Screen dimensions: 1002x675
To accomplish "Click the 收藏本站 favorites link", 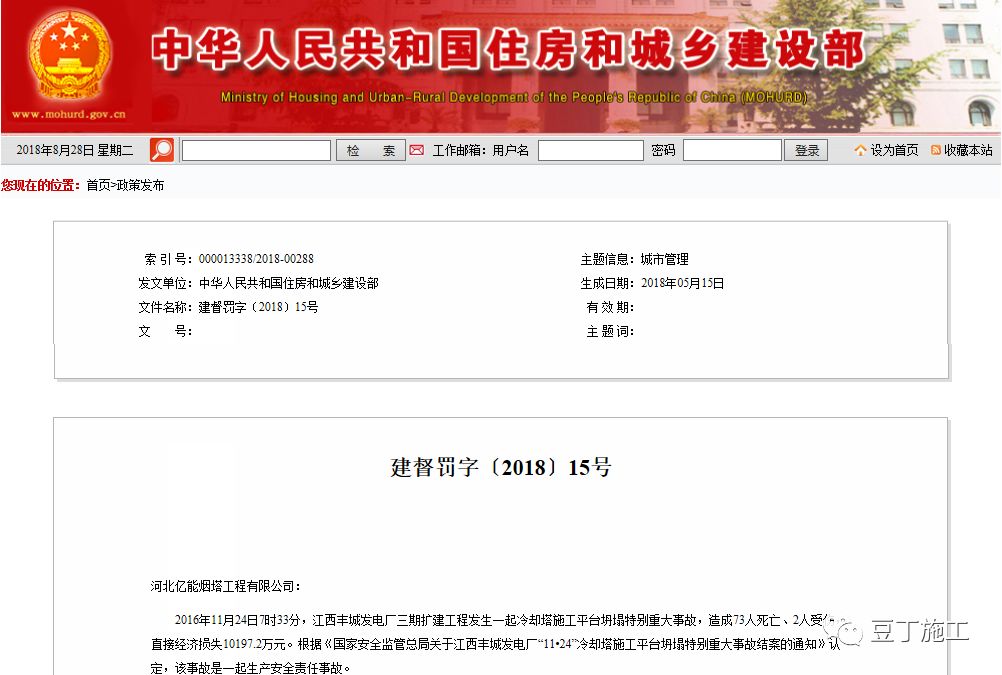I will pyautogui.click(x=965, y=149).
